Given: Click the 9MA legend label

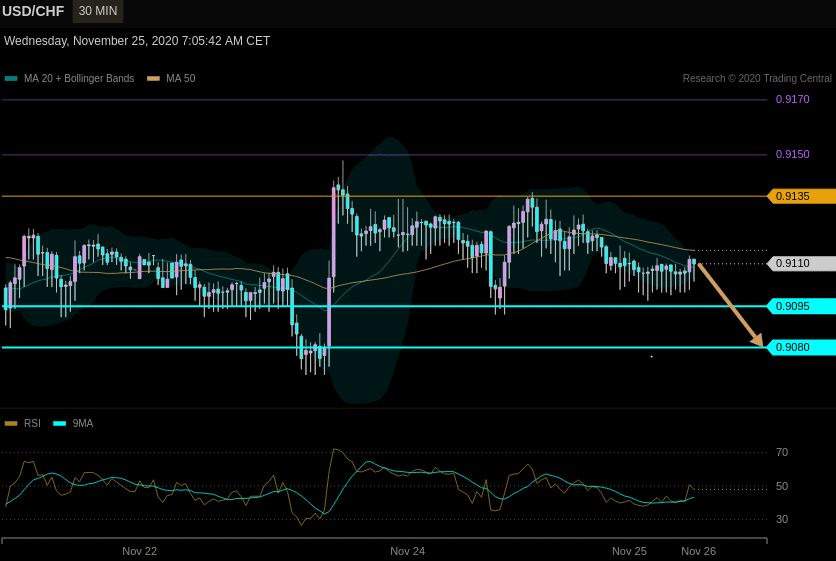Looking at the screenshot, I should [x=83, y=423].
